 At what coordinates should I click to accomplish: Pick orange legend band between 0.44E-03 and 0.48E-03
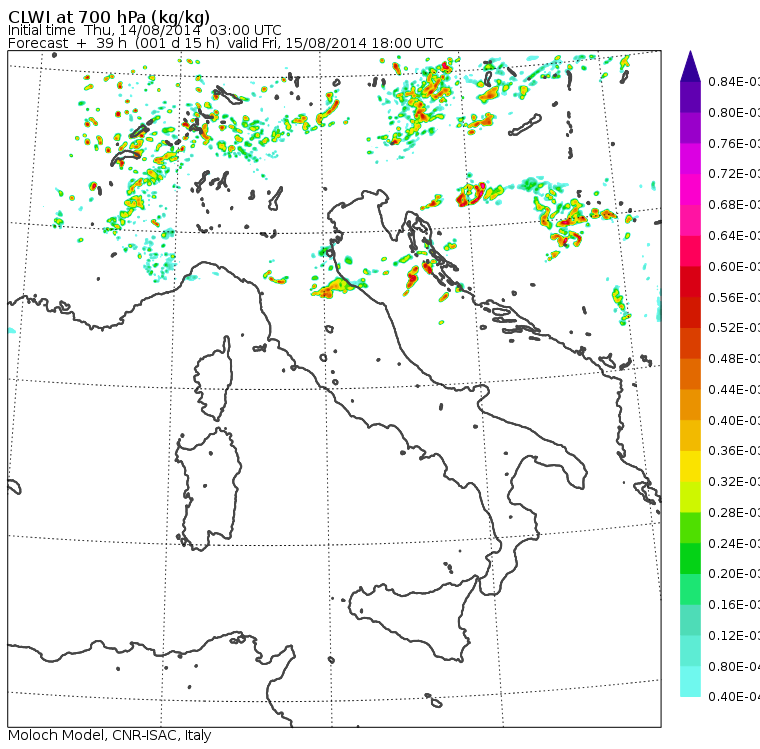tap(690, 374)
